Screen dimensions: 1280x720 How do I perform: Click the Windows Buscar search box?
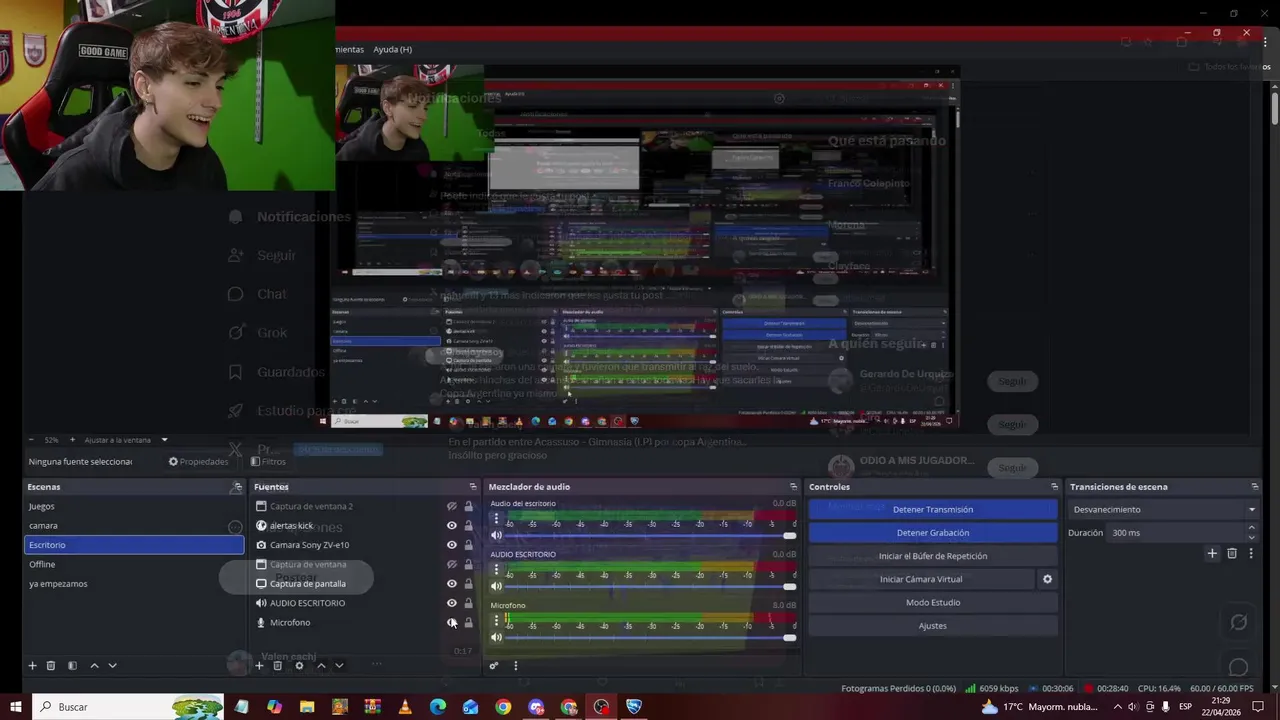point(128,707)
